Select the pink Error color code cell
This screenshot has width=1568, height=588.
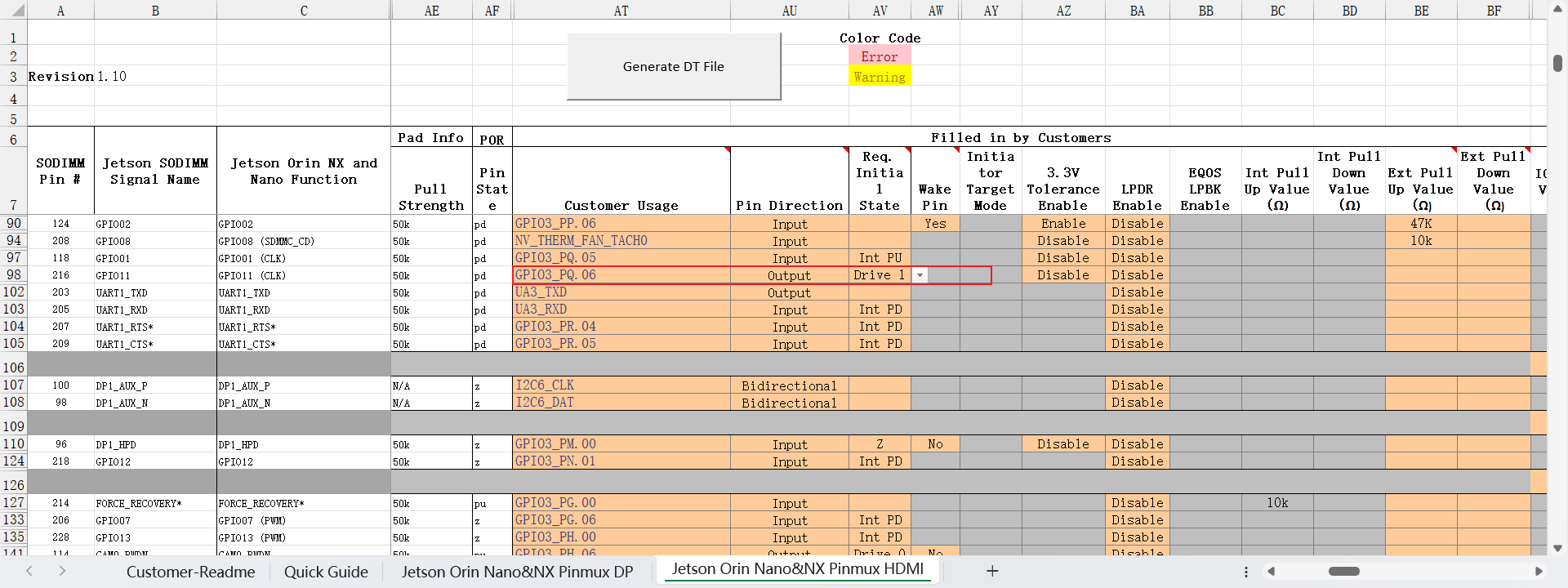879,57
